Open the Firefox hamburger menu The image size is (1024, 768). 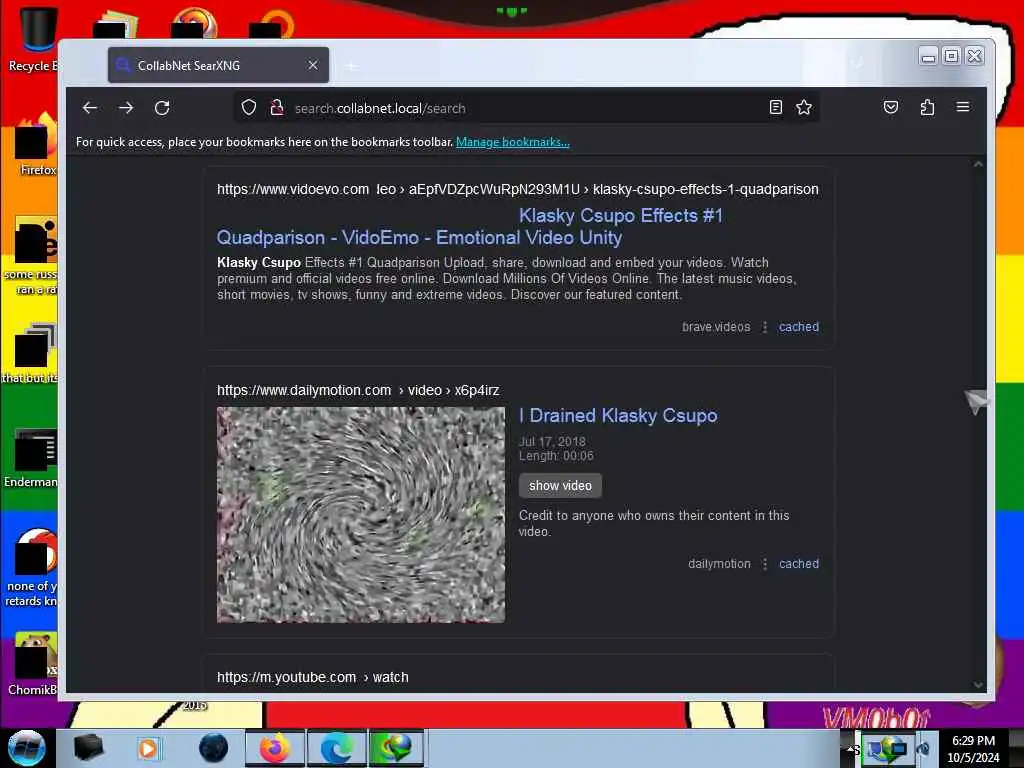coord(963,107)
